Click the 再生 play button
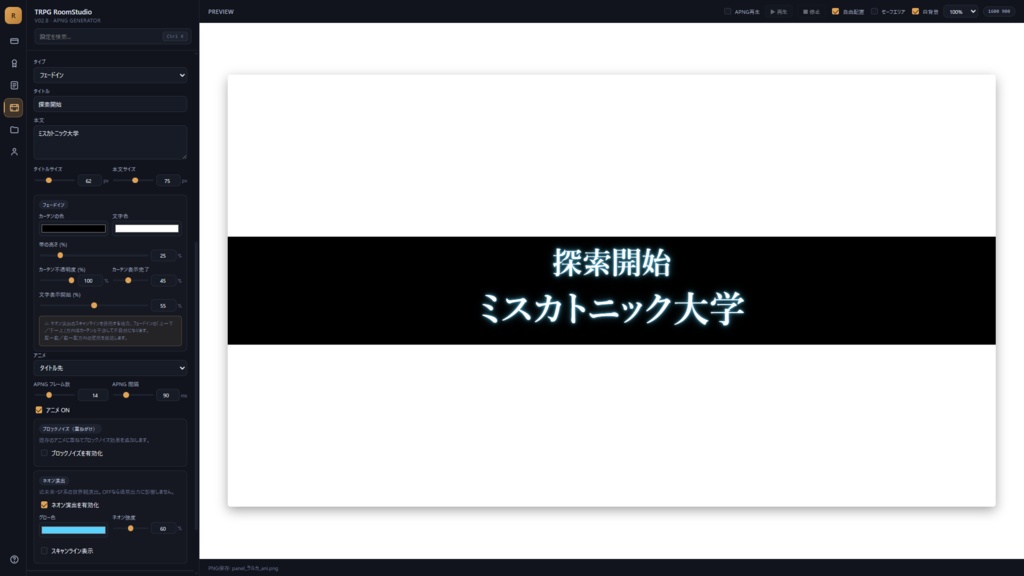Image resolution: width=1024 pixels, height=576 pixels. 779,12
